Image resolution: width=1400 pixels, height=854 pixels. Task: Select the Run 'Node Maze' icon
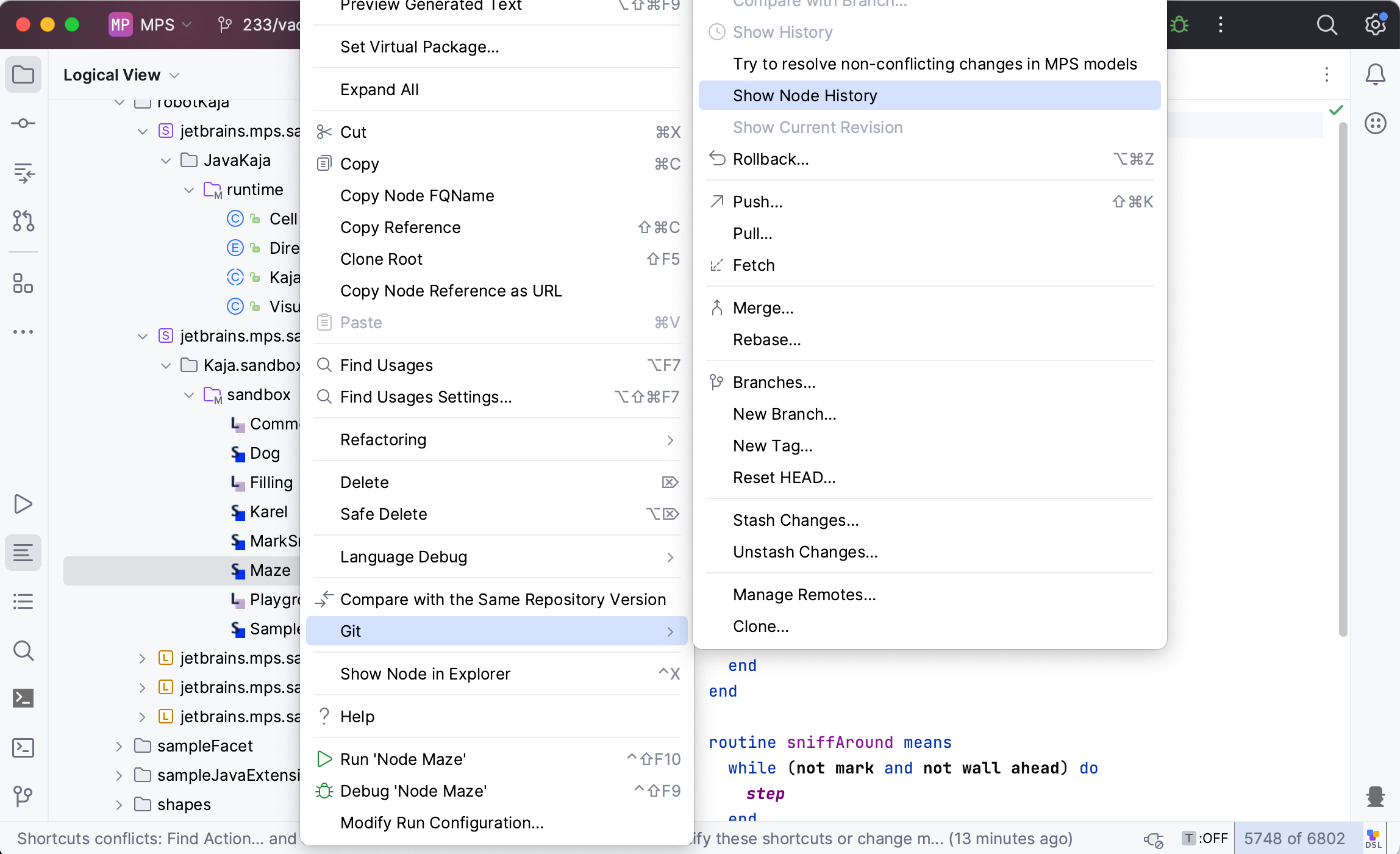pyautogui.click(x=324, y=759)
